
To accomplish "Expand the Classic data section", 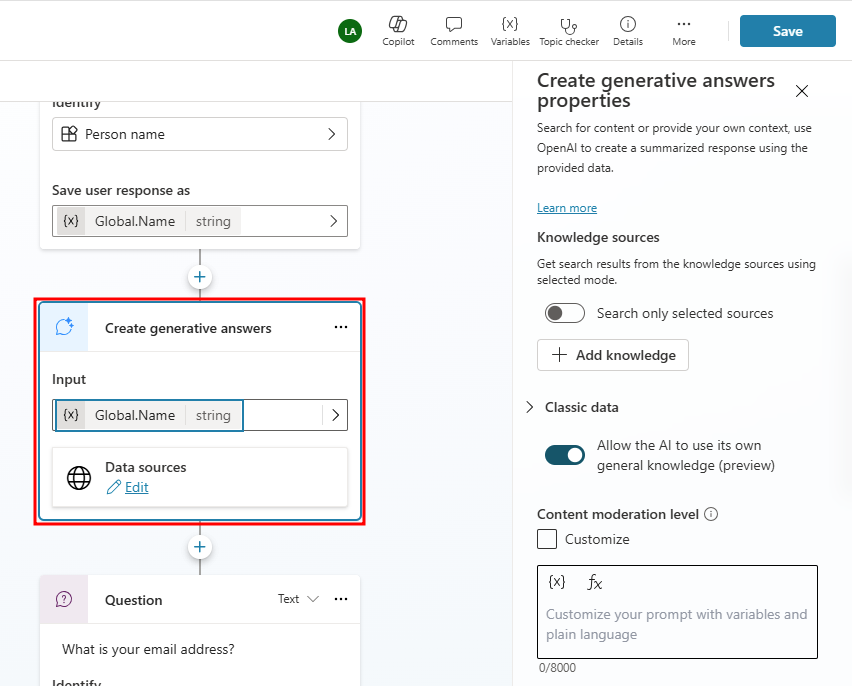I will coord(530,407).
